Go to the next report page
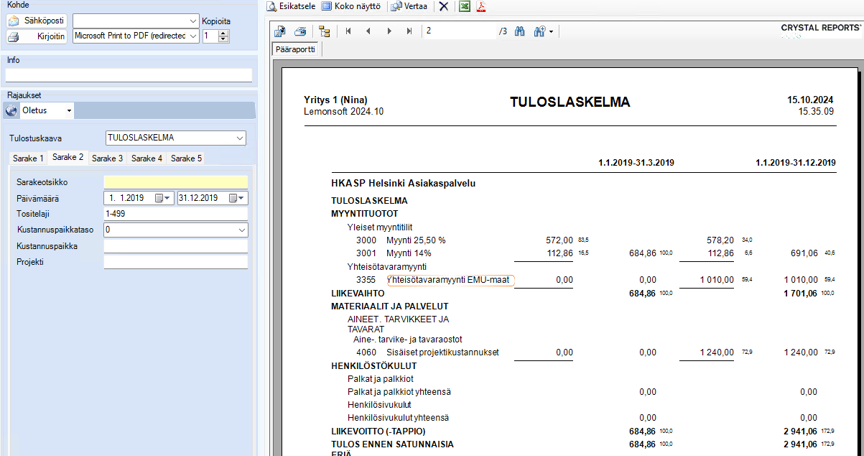864x456 pixels. pos(389,31)
